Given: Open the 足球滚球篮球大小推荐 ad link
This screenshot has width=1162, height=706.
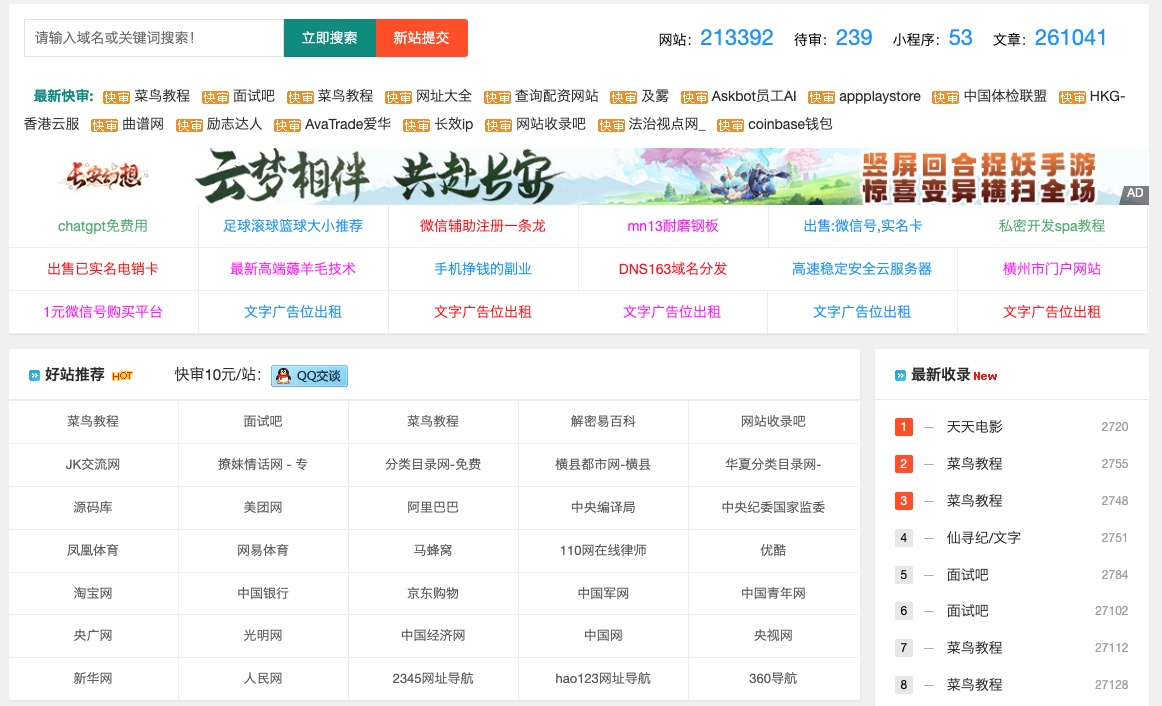Looking at the screenshot, I should click(293, 226).
